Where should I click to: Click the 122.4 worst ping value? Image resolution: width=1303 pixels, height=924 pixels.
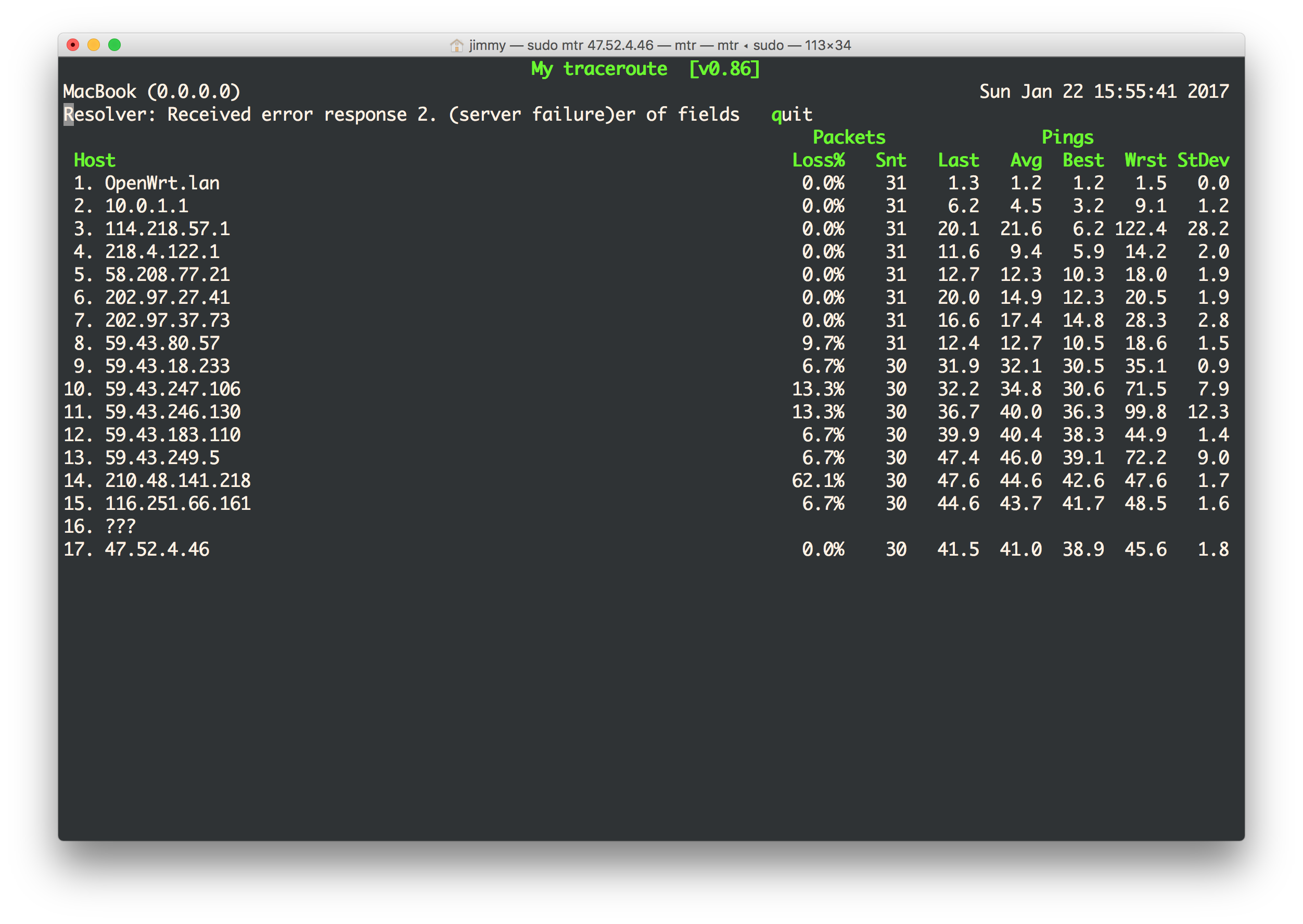(x=1140, y=229)
